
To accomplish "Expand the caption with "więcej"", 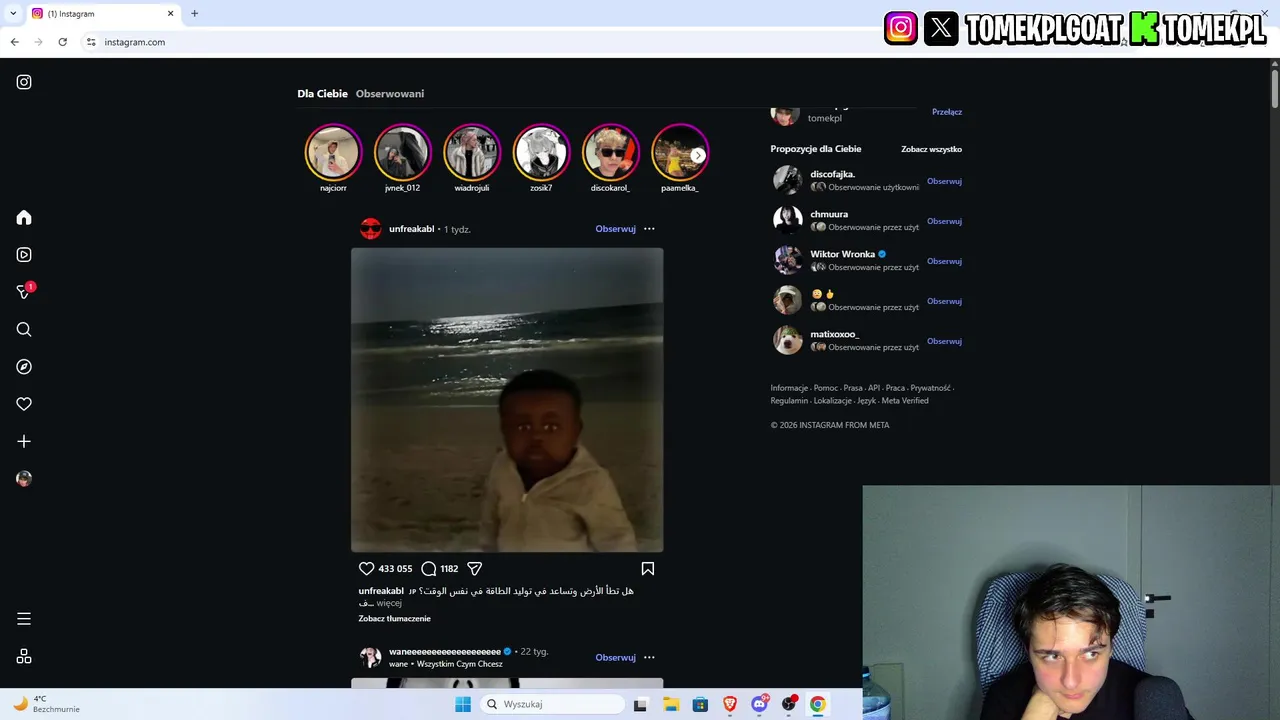I will pyautogui.click(x=389, y=603).
